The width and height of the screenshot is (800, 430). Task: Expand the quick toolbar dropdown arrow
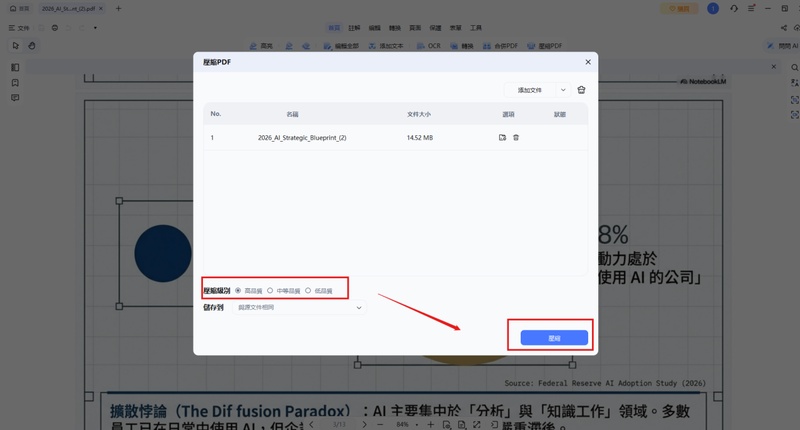click(95, 28)
